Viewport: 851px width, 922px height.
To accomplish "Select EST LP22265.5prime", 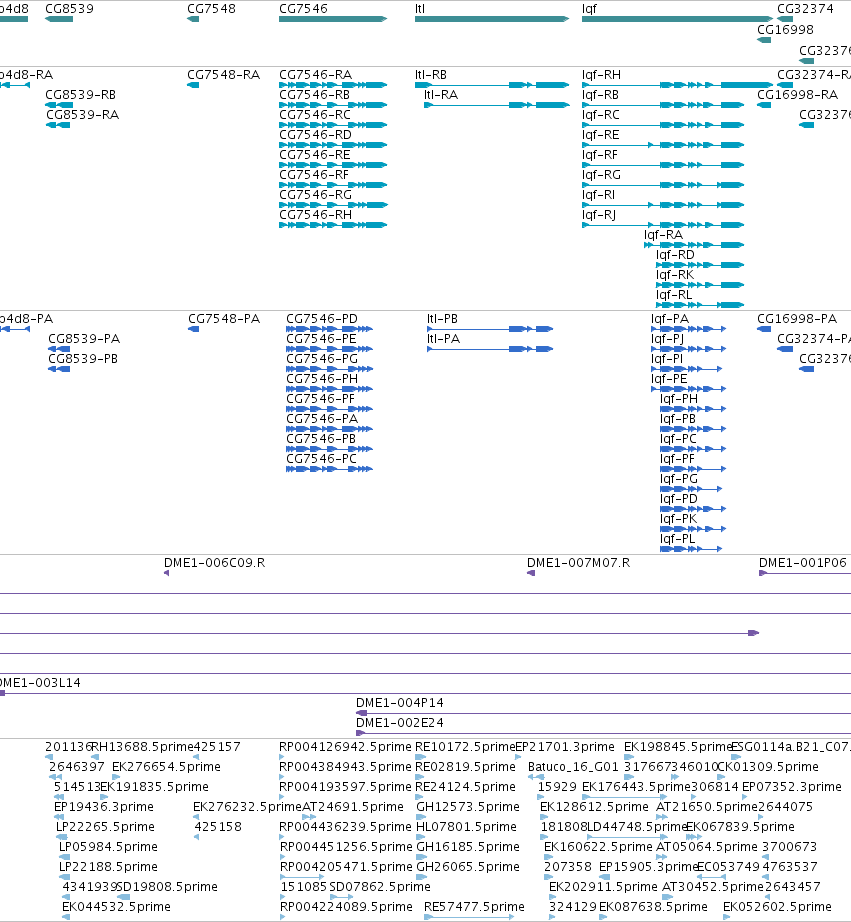I will pos(62,837).
